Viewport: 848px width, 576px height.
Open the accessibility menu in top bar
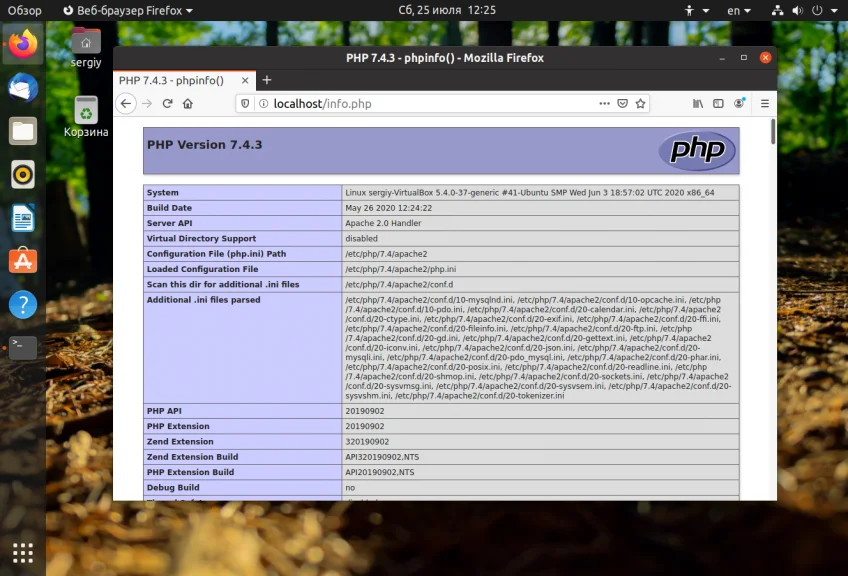pyautogui.click(x=697, y=10)
